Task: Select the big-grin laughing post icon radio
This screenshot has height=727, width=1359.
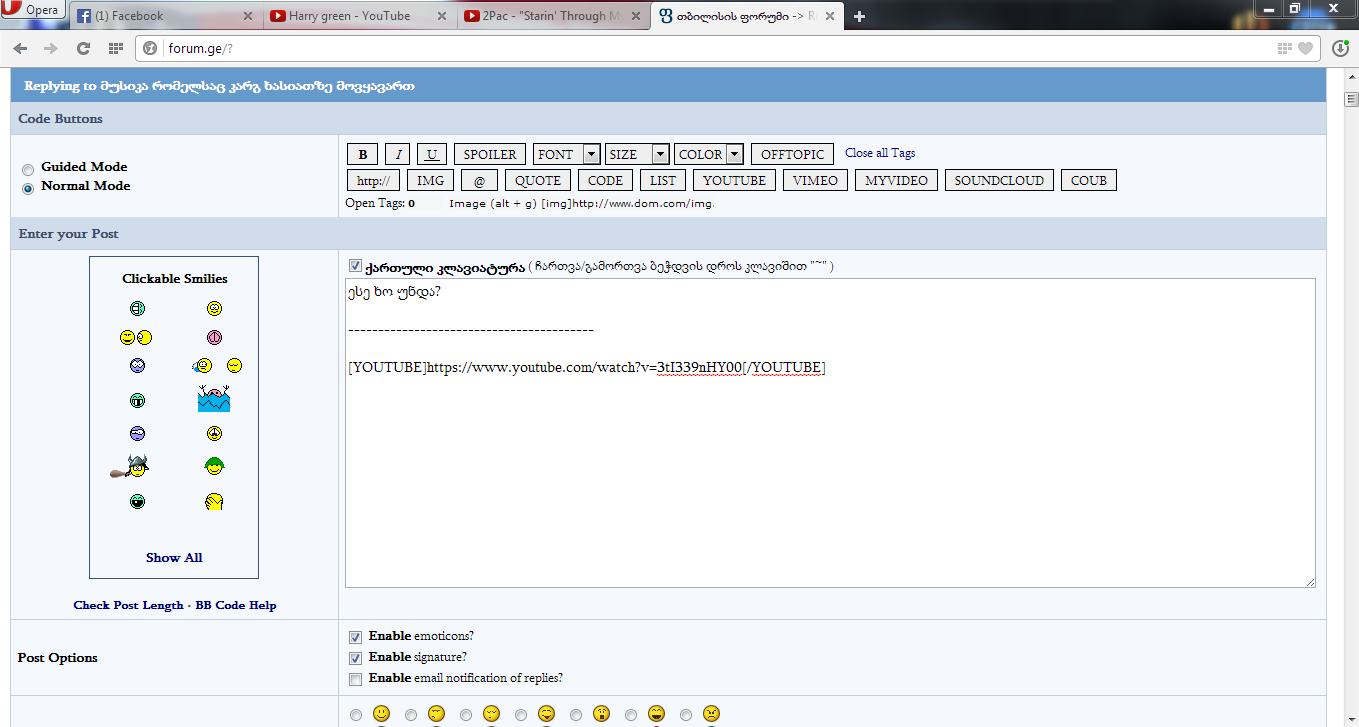Action: tap(631, 715)
